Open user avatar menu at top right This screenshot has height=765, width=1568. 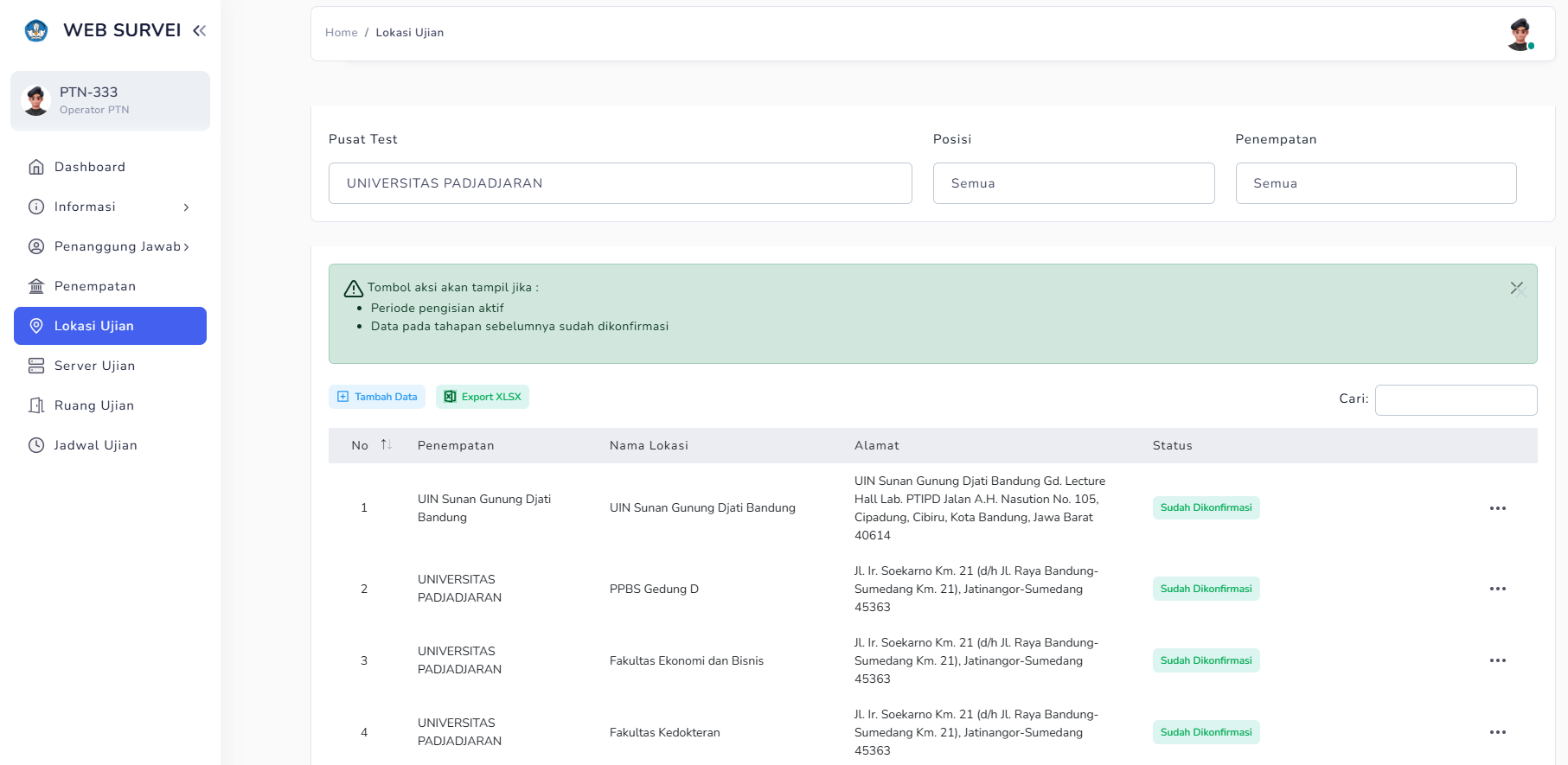pyautogui.click(x=1520, y=34)
